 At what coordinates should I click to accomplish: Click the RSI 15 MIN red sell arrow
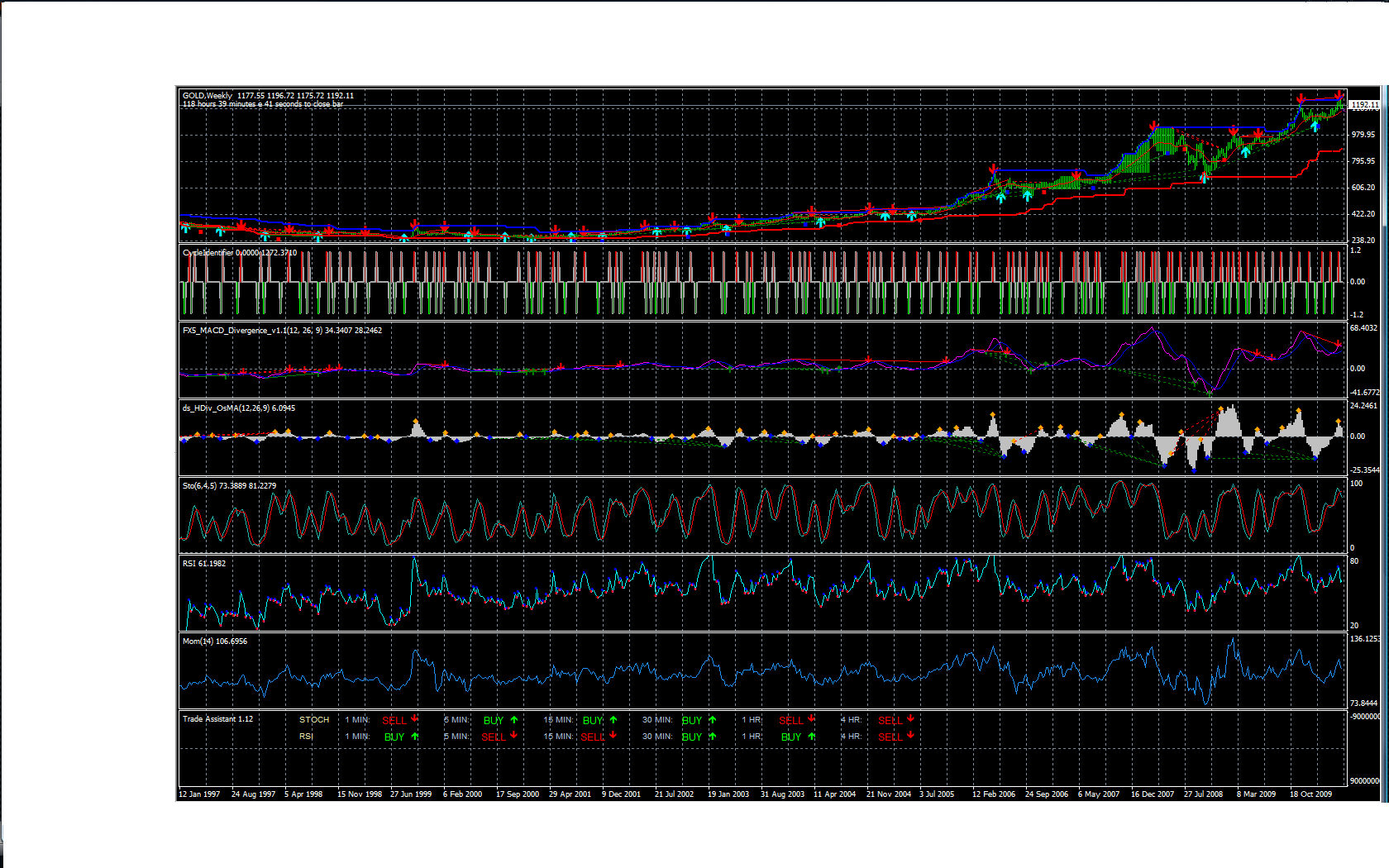613,735
